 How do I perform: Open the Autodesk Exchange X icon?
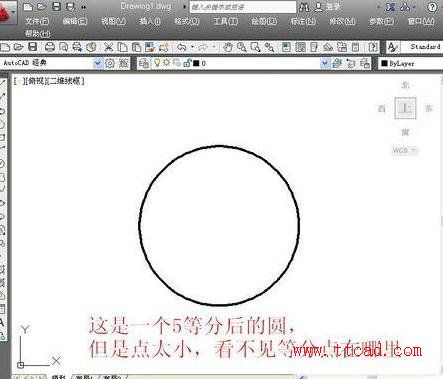click(x=390, y=7)
